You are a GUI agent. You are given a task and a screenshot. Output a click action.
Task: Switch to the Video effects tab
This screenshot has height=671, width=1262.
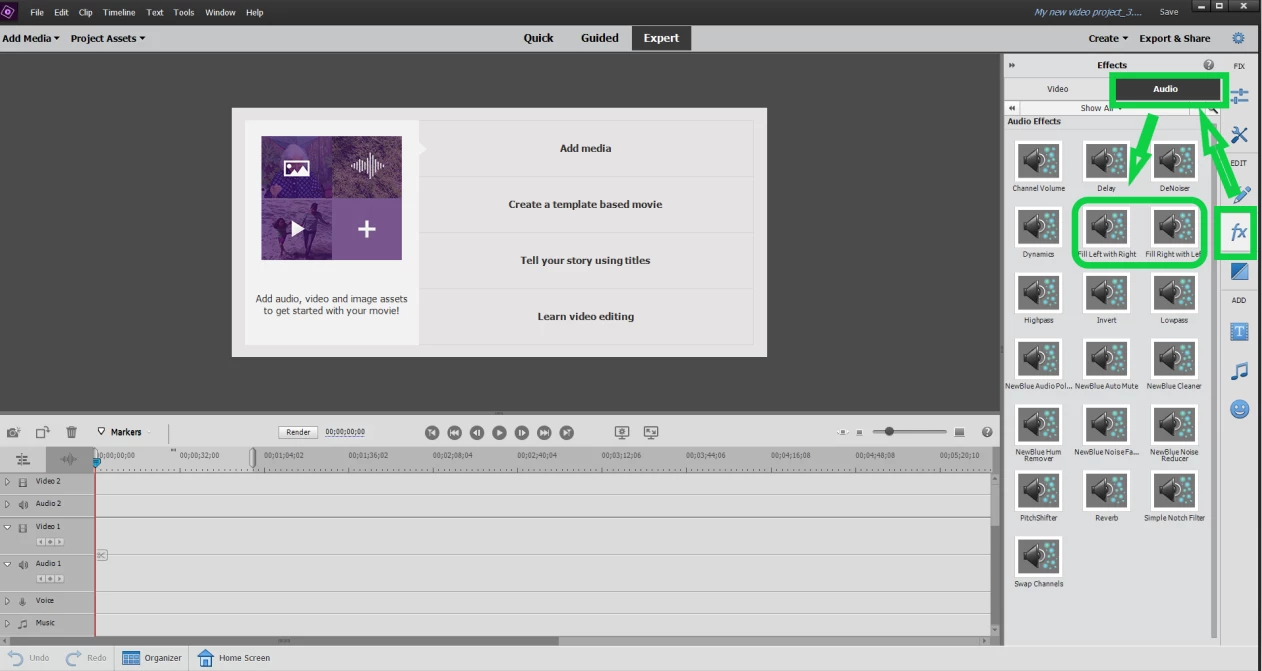(1057, 89)
